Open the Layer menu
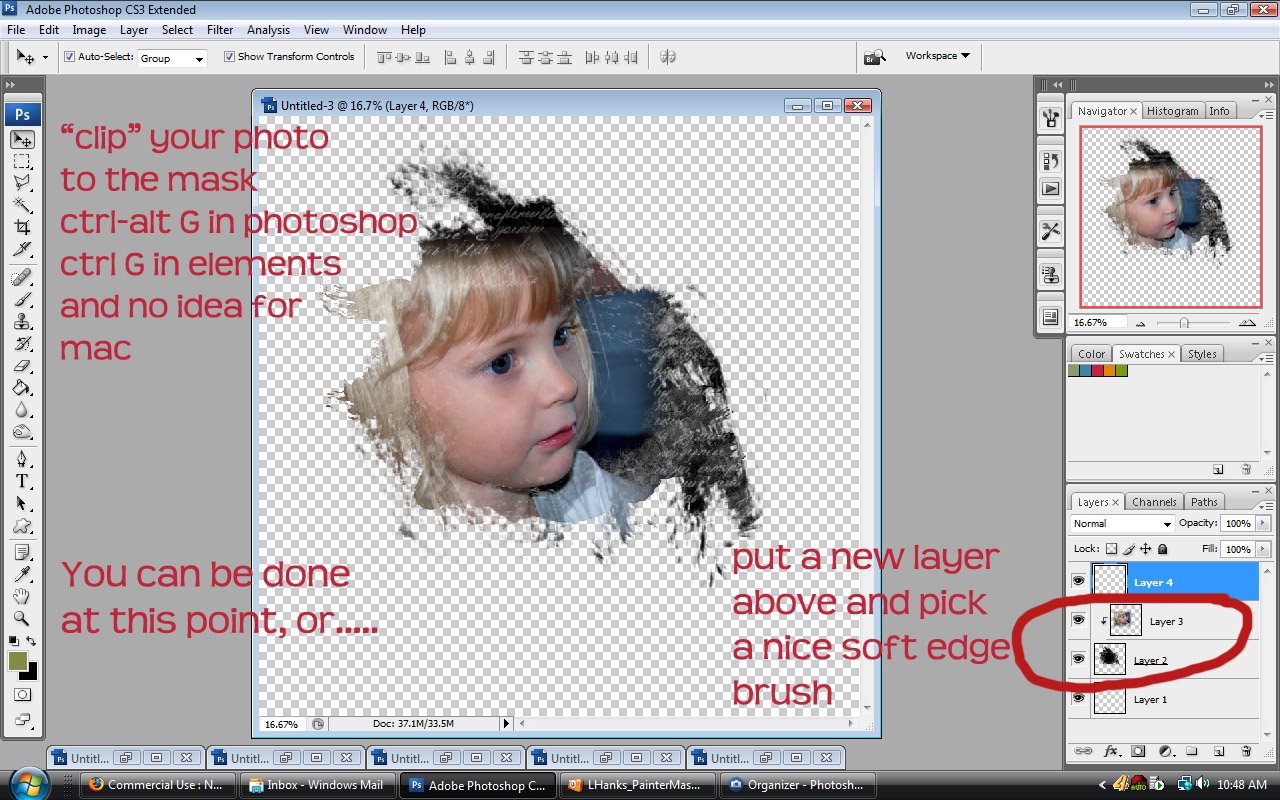This screenshot has height=800, width=1280. click(x=134, y=30)
